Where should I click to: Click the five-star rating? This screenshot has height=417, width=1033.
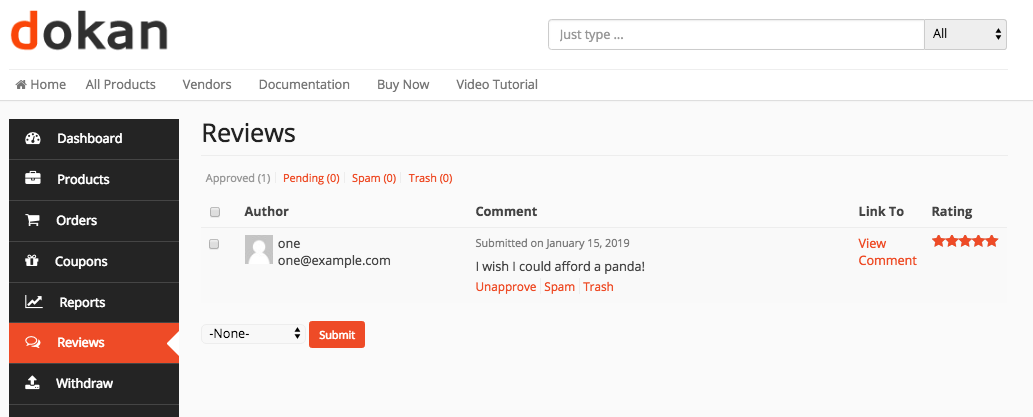965,241
